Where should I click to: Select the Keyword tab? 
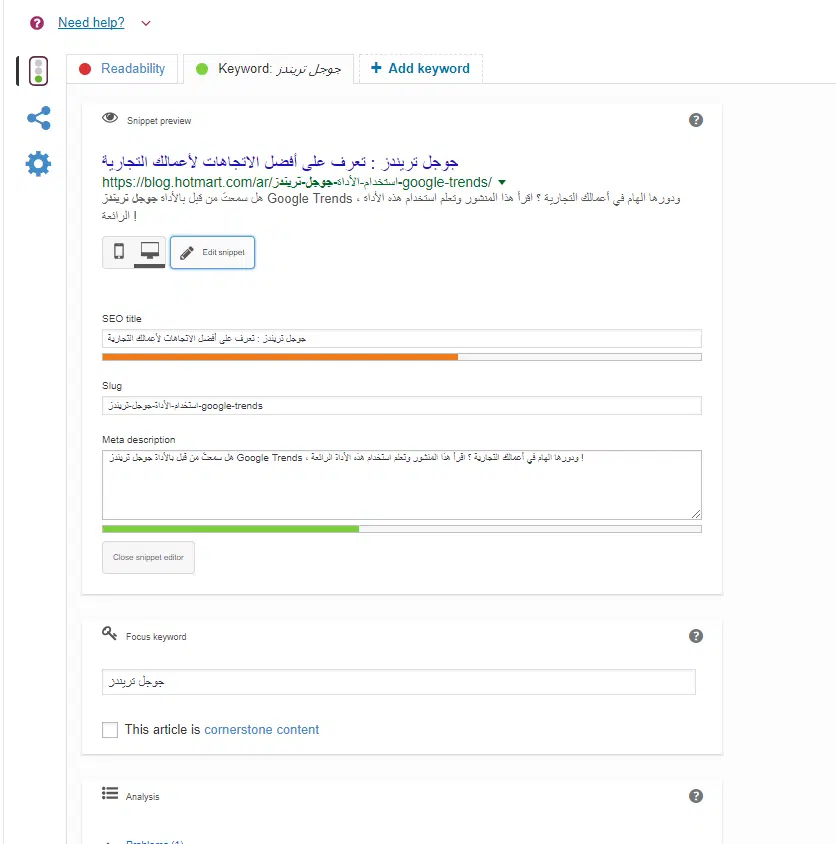click(x=268, y=69)
